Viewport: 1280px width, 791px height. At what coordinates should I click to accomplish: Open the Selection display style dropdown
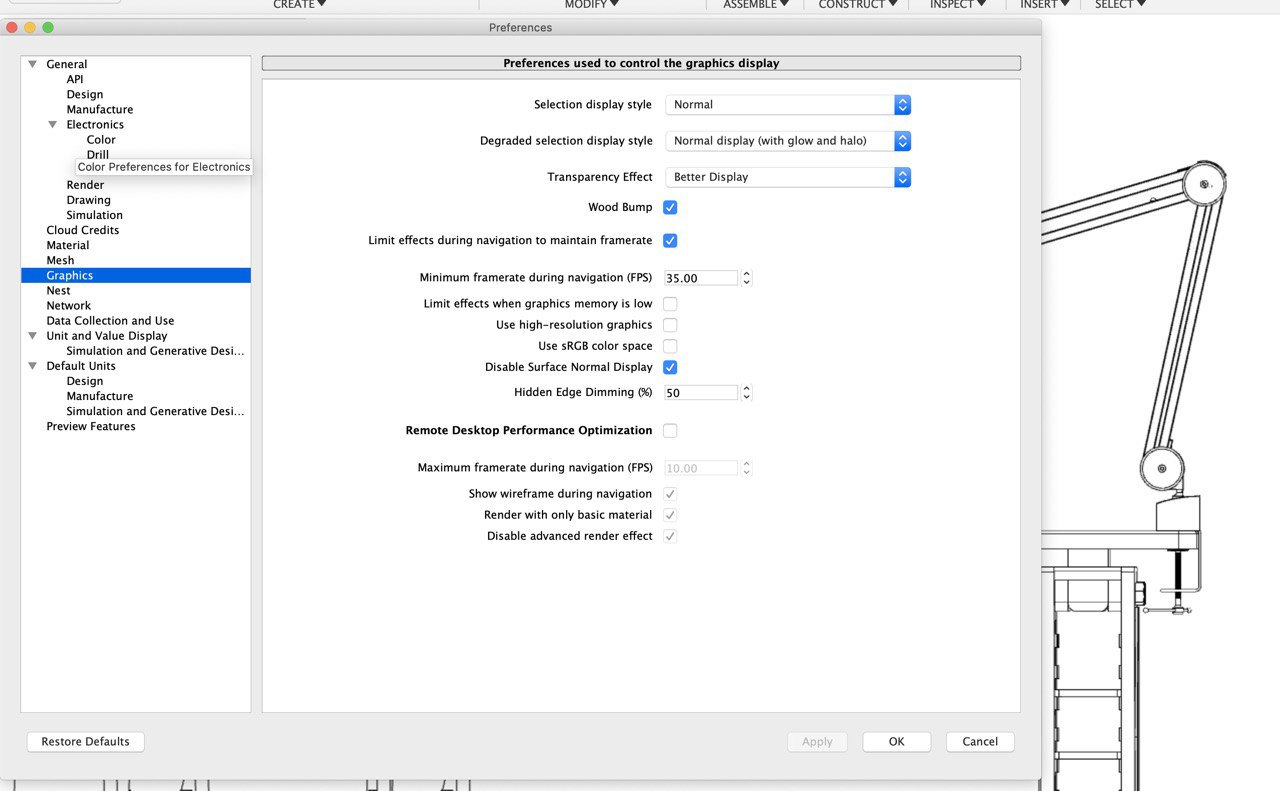pyautogui.click(x=788, y=104)
